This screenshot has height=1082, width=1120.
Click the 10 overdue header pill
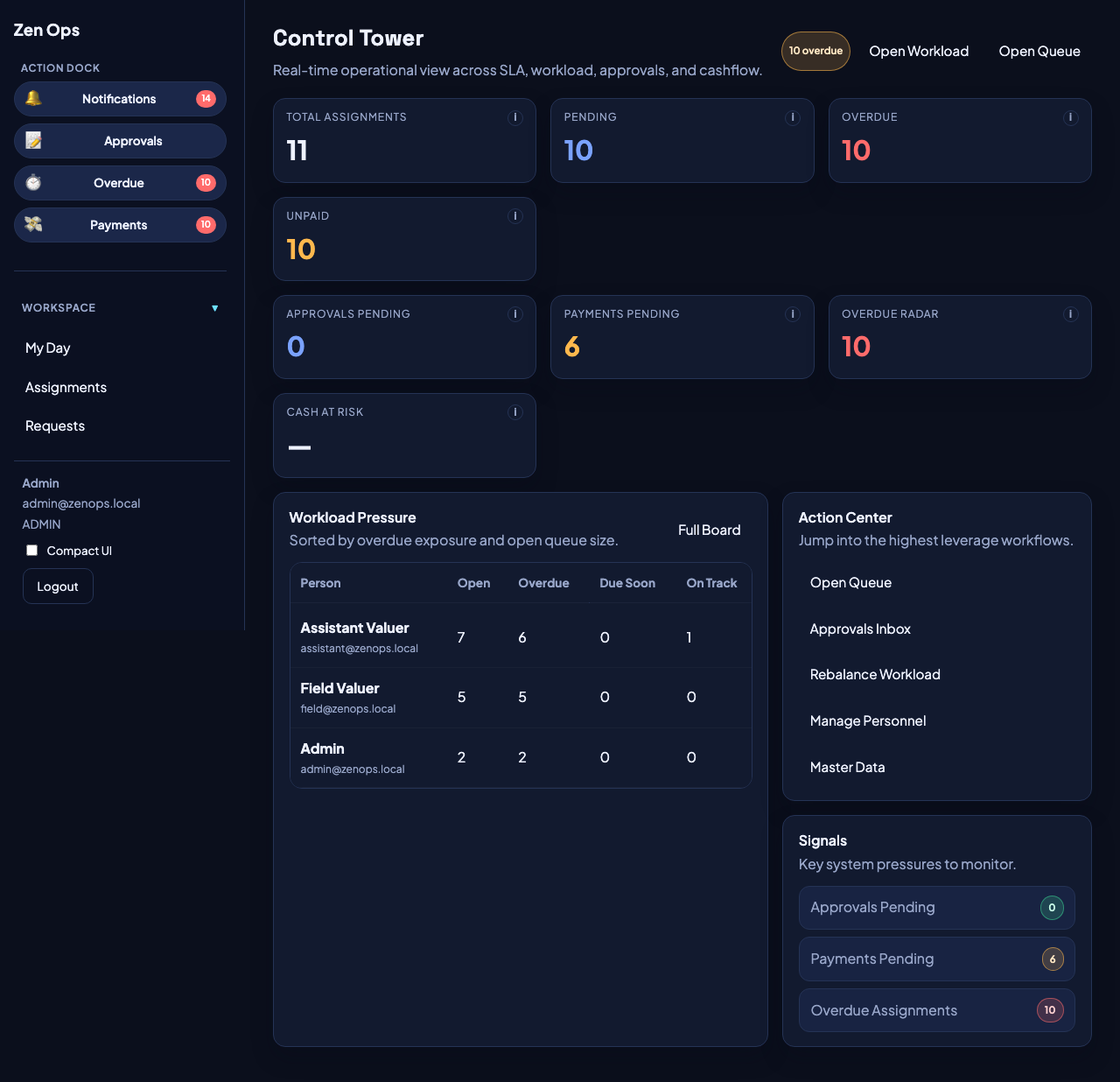815,51
